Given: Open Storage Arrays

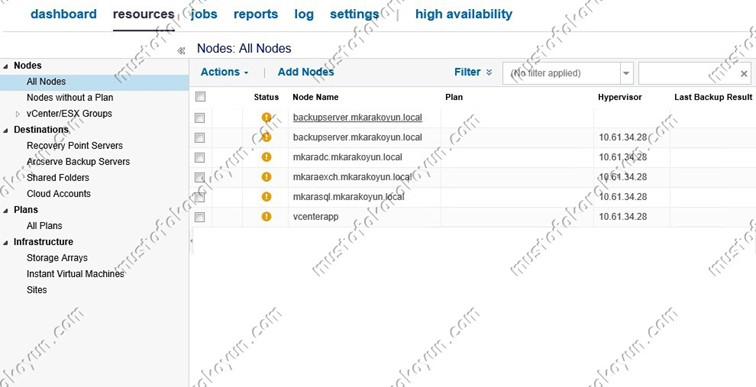Looking at the screenshot, I should (x=57, y=258).
